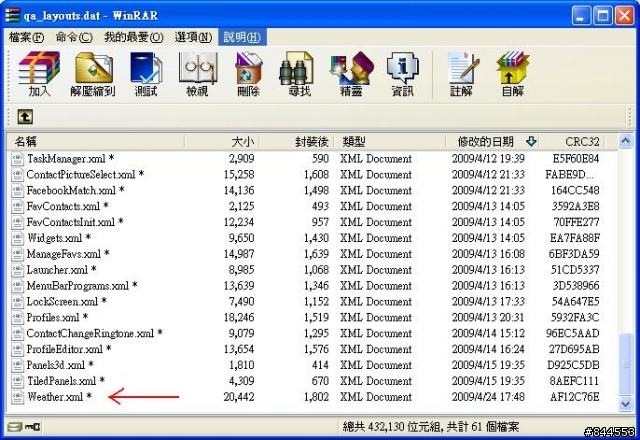The width and height of the screenshot is (640, 440).
Task: Select file name MenuBarPrograms.xml
Action: click(78, 286)
